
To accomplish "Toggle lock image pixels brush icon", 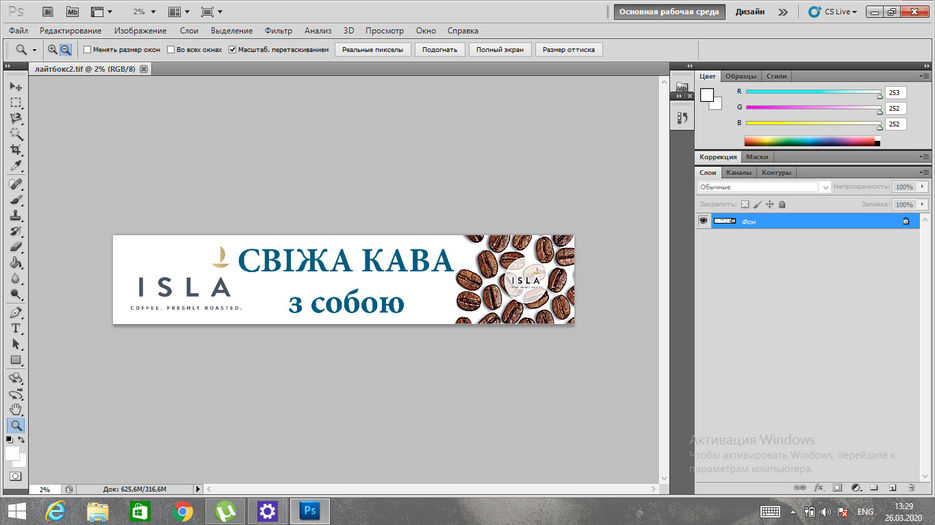I will click(757, 204).
